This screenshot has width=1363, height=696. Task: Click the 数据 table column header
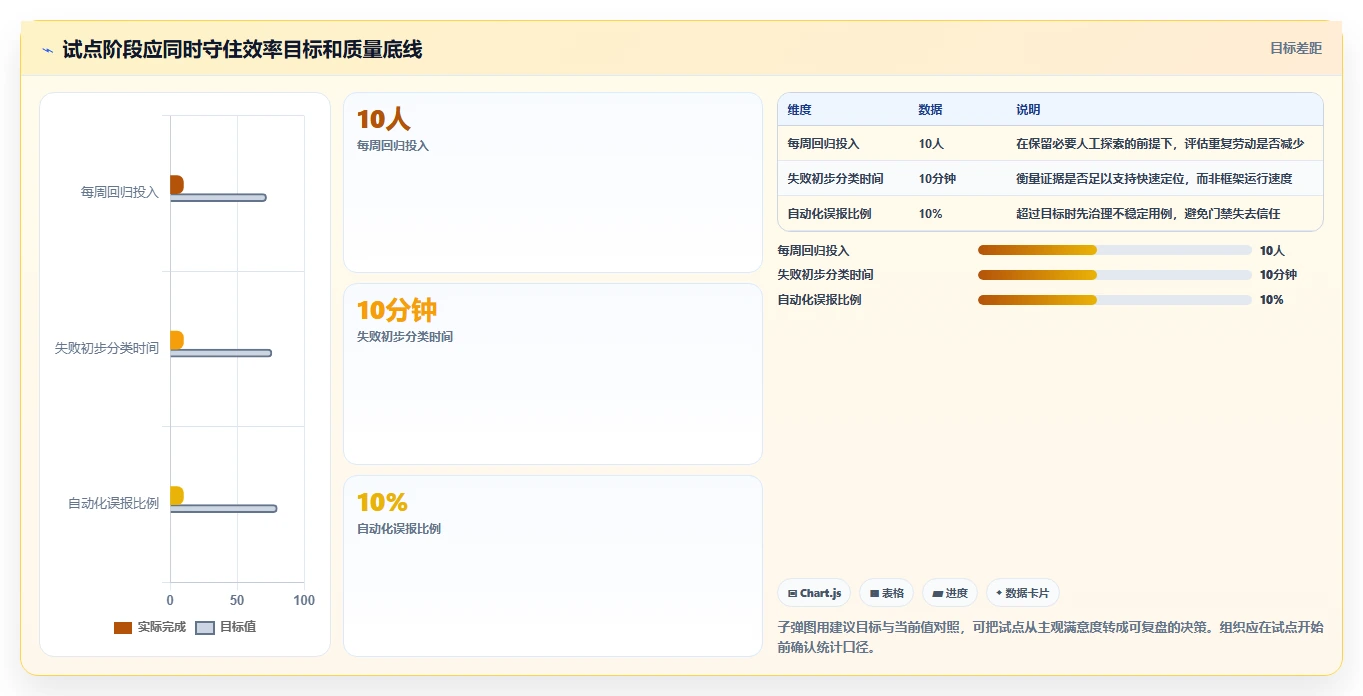930,109
